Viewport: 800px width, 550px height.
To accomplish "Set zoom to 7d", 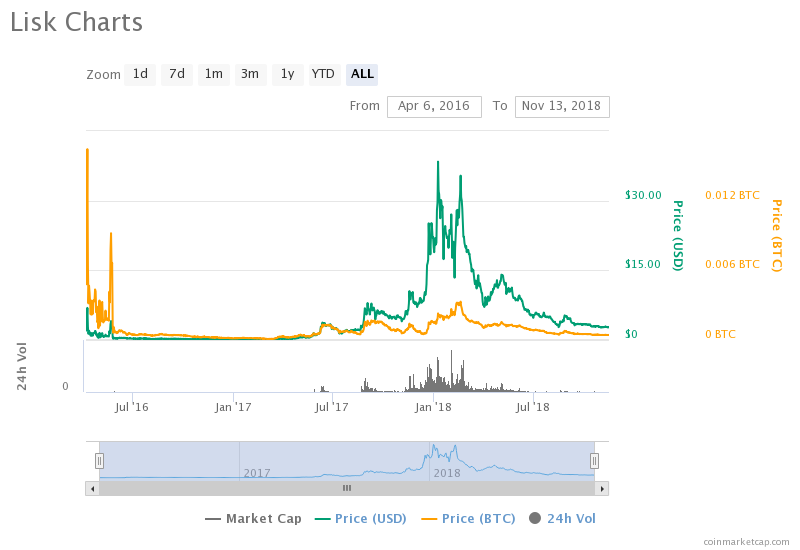I will (x=177, y=74).
